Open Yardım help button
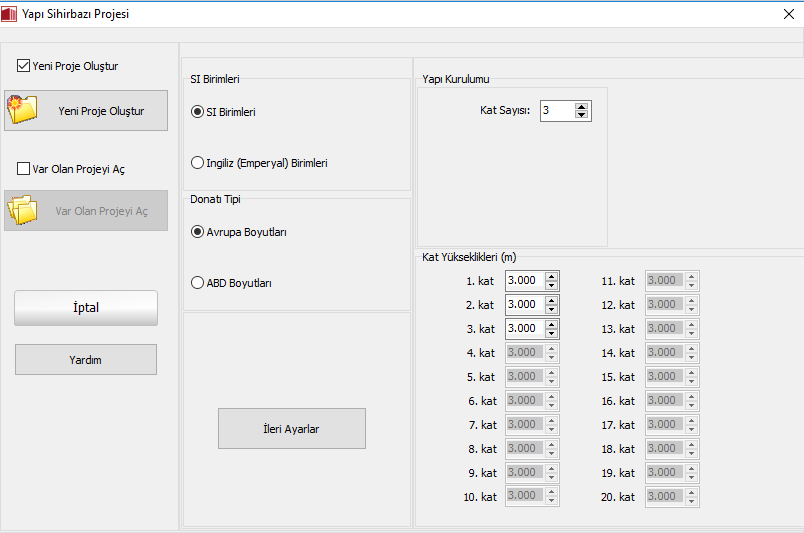 [x=86, y=360]
